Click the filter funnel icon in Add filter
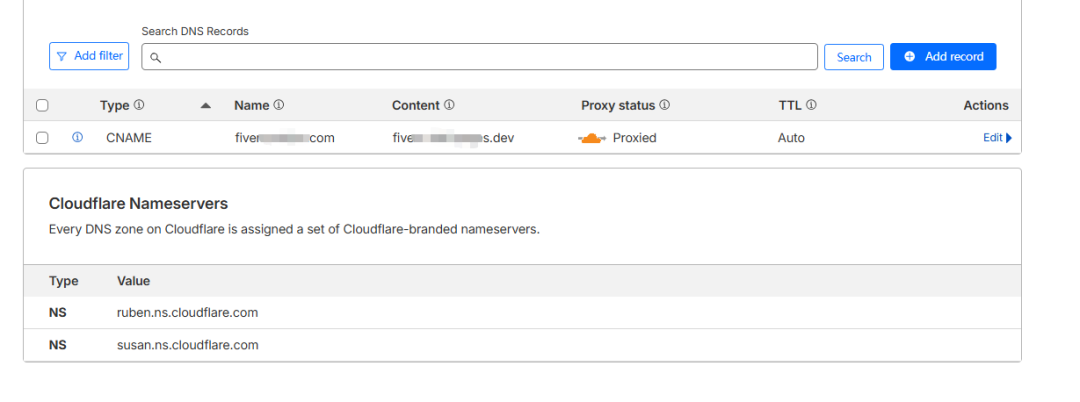The height and width of the screenshot is (402, 1080). pos(62,57)
